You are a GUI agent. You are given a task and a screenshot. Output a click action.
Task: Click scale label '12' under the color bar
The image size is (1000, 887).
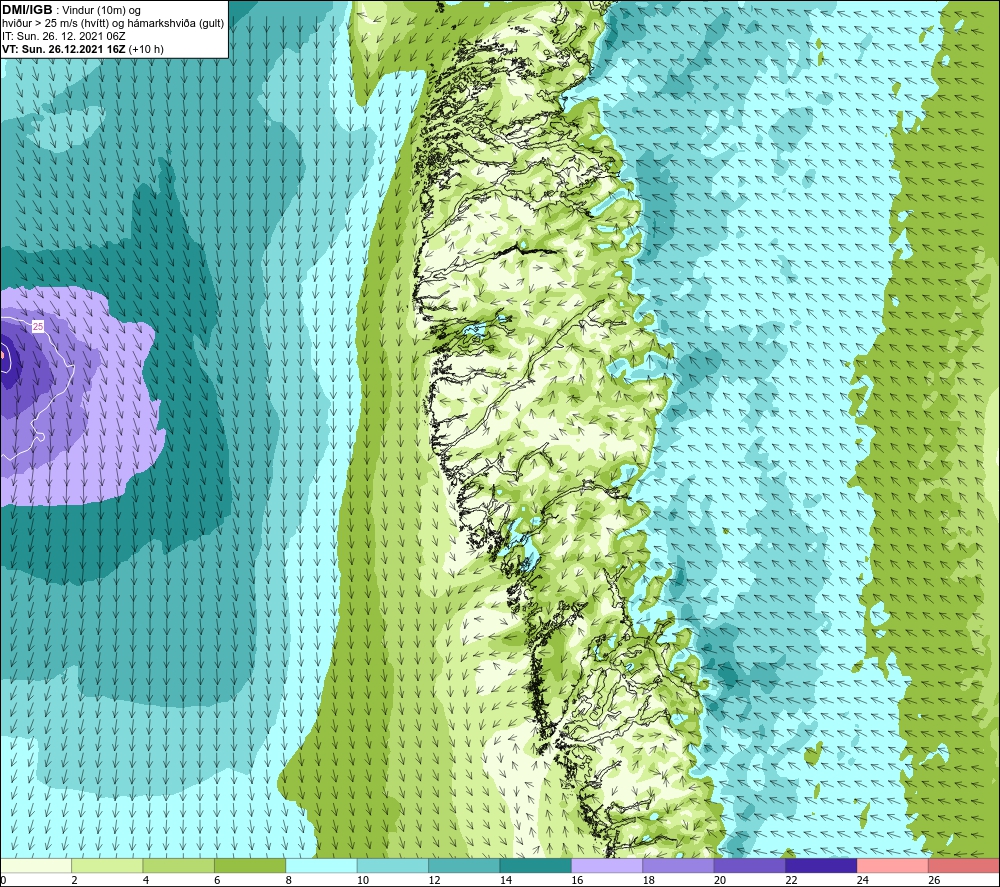[x=434, y=880]
